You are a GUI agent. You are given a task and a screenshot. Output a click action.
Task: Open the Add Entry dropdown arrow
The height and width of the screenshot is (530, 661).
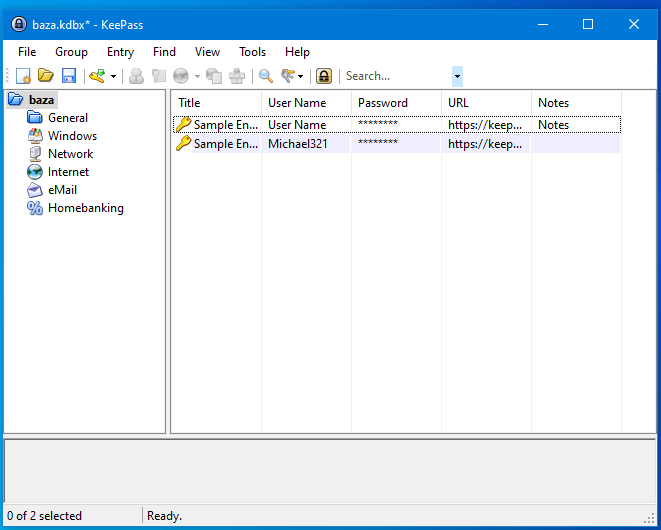coord(113,76)
